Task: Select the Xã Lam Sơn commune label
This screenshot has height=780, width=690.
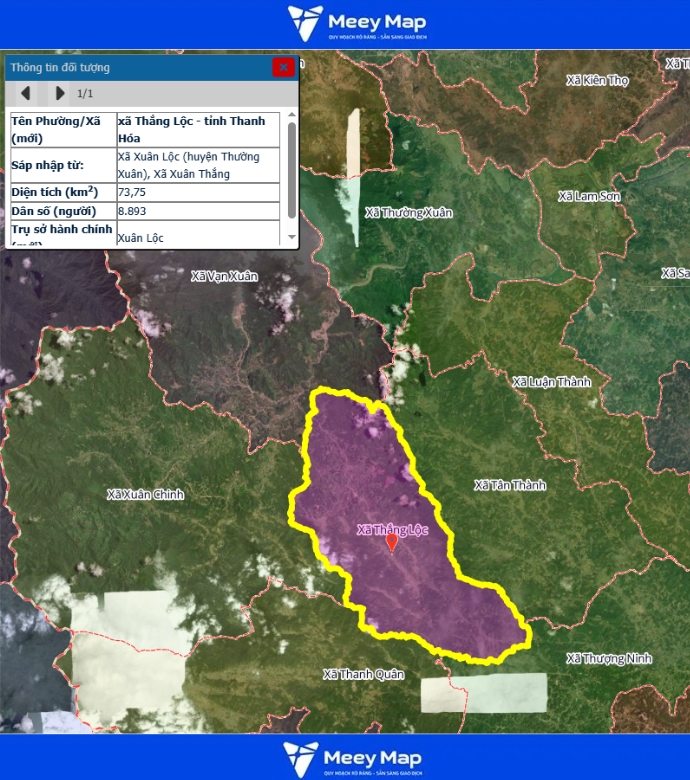Action: 589,196
